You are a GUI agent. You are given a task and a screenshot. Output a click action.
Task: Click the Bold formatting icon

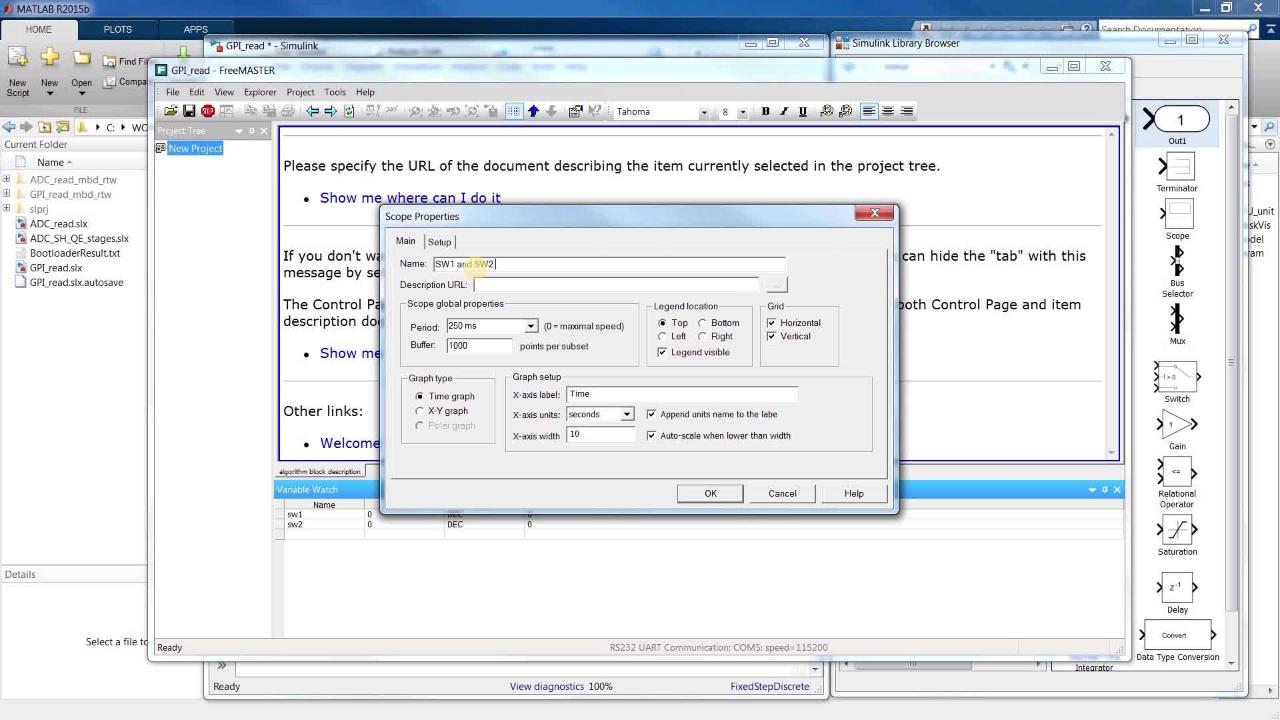point(766,112)
